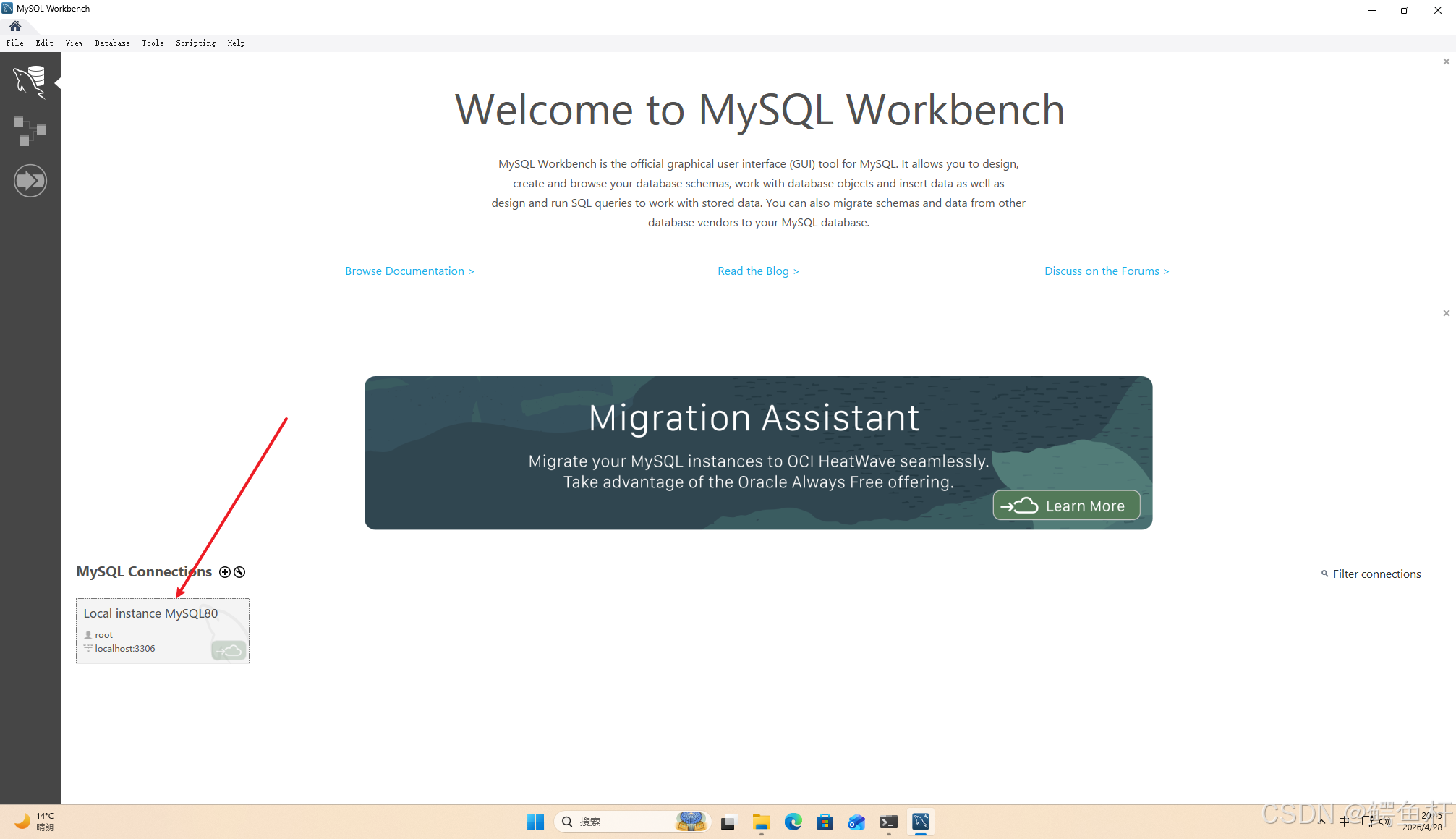The width and height of the screenshot is (1456, 839).
Task: Minimize the MySQL Workbench window
Action: [1371, 10]
